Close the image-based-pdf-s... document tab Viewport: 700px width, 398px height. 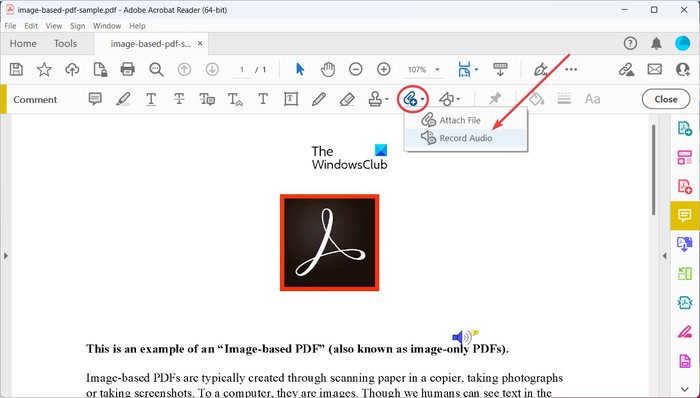click(x=200, y=43)
